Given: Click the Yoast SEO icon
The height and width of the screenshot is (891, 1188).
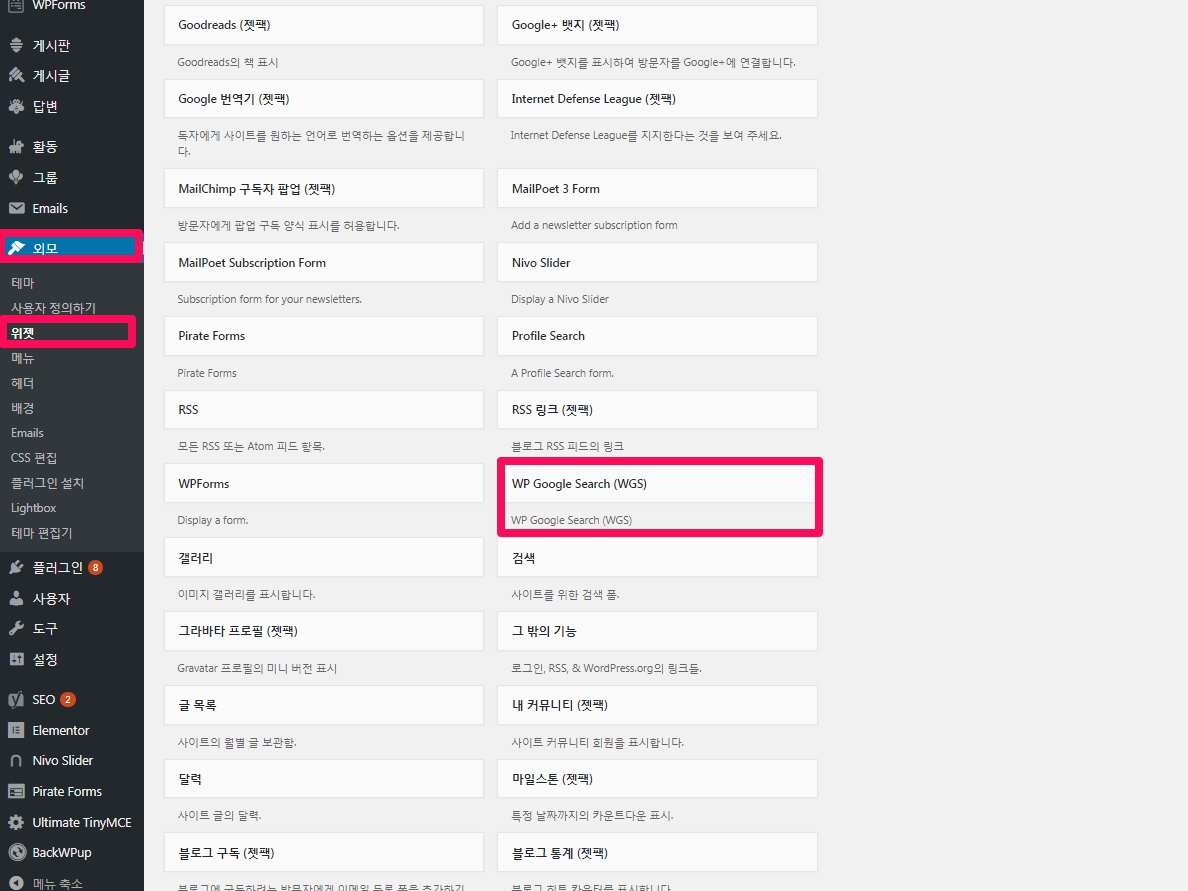Looking at the screenshot, I should point(16,700).
